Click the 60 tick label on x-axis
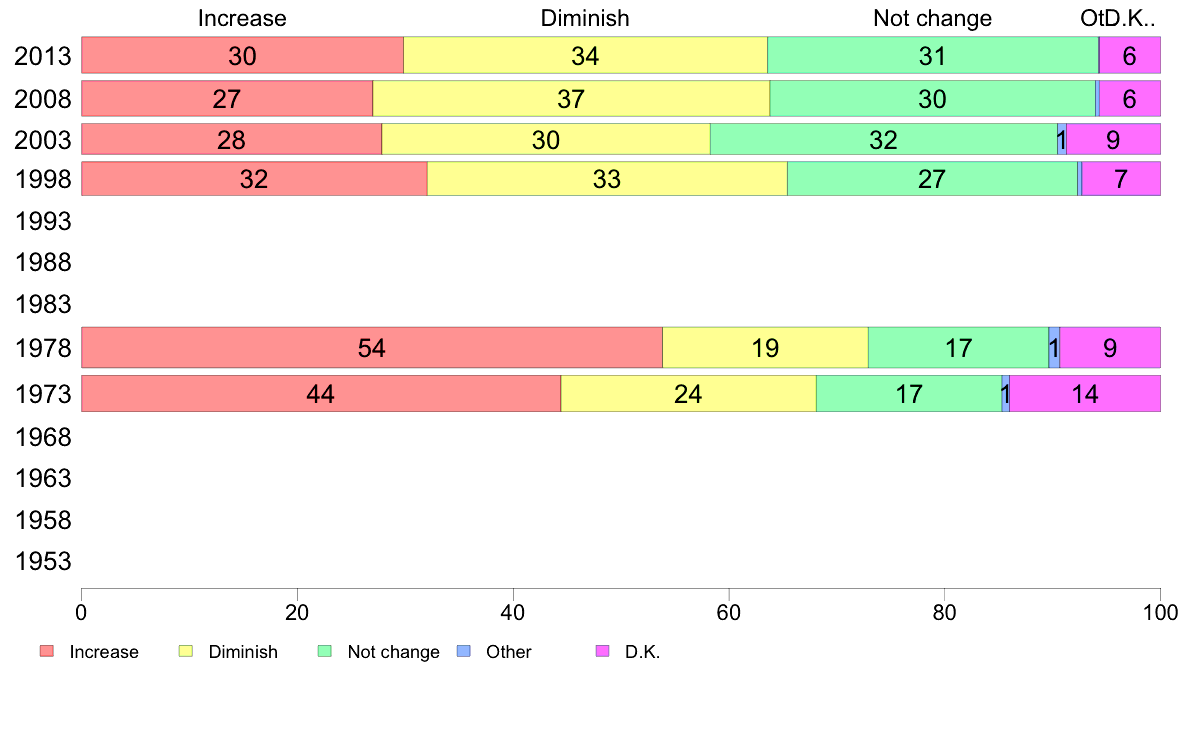 point(729,612)
